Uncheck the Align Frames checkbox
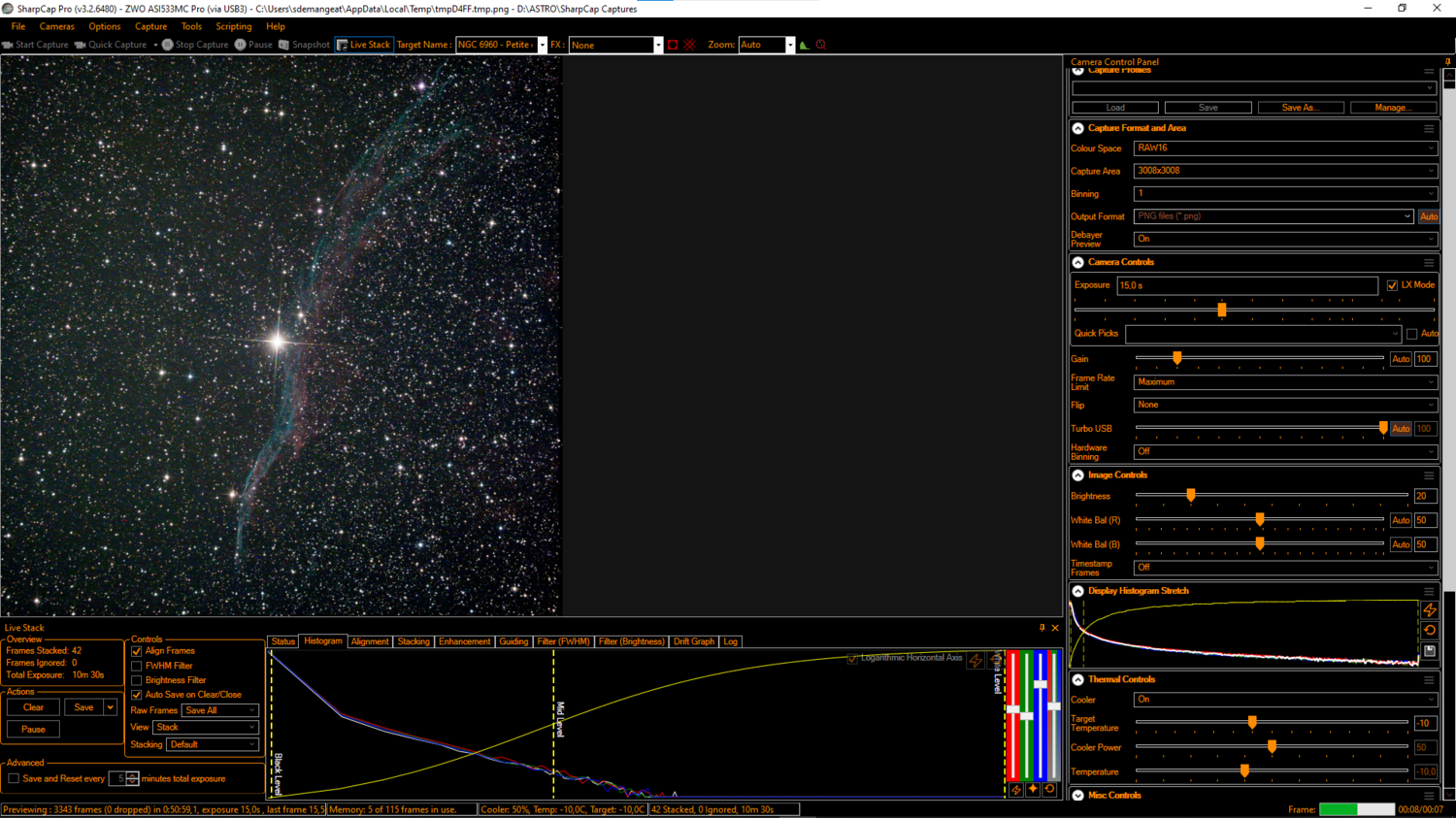Viewport: 1456px width, 818px height. pyautogui.click(x=137, y=651)
